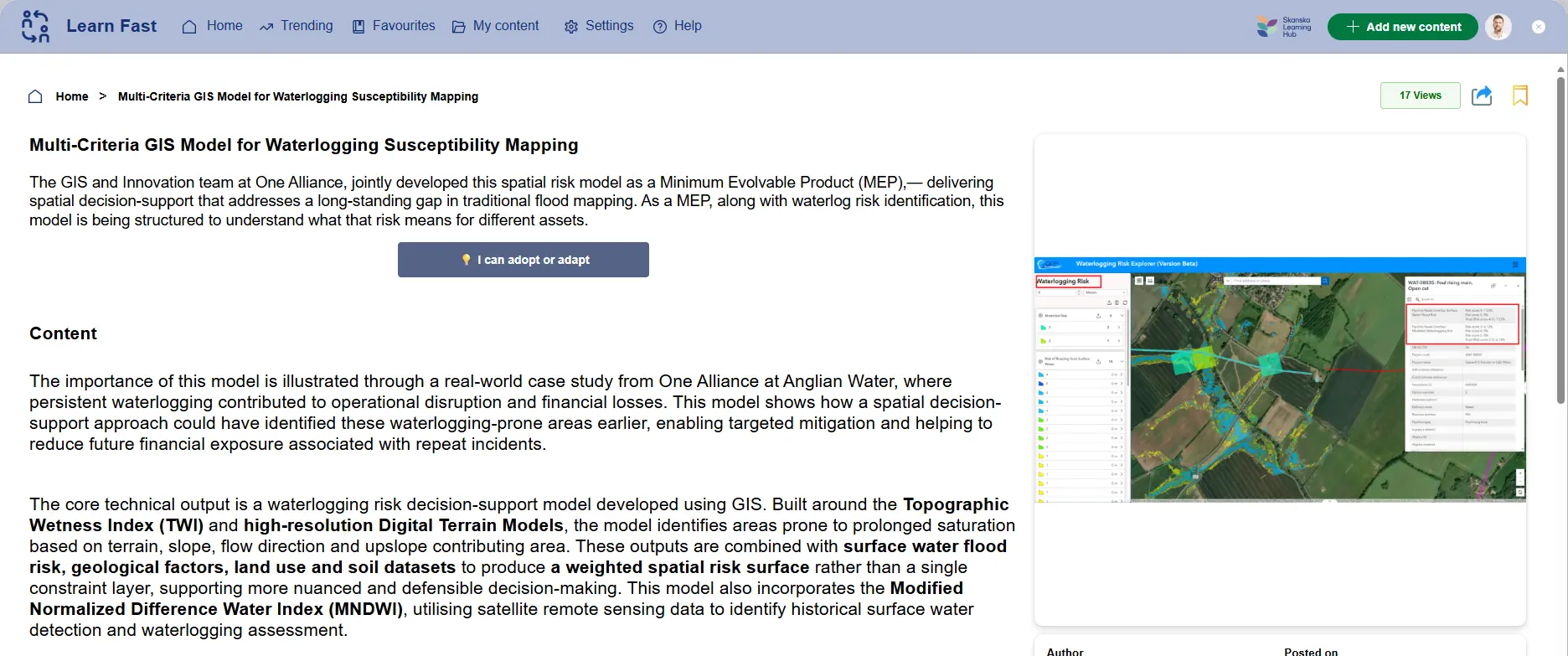This screenshot has width=1568, height=656.
Task: Open the Home navigation item
Action: [x=213, y=26]
